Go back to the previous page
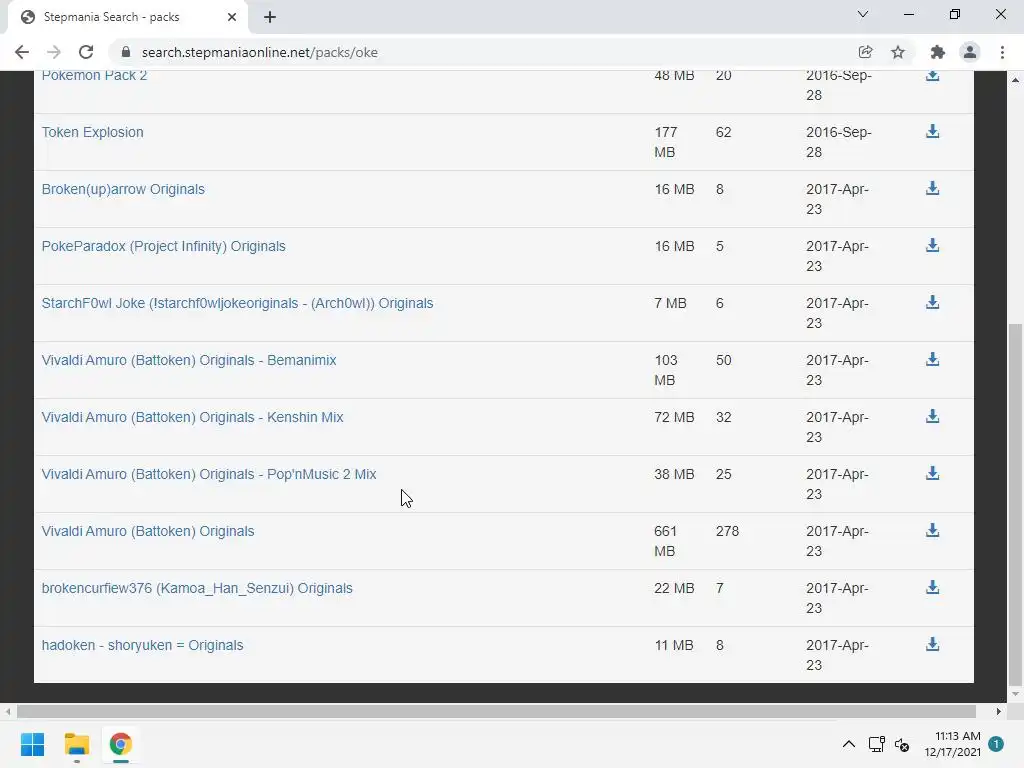This screenshot has width=1024, height=768. click(22, 52)
